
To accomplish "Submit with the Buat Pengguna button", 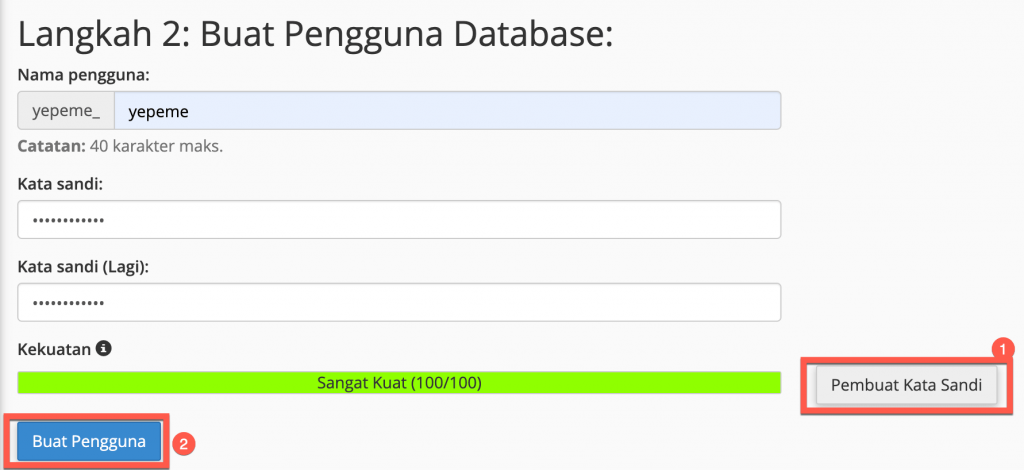I will click(x=89, y=441).
